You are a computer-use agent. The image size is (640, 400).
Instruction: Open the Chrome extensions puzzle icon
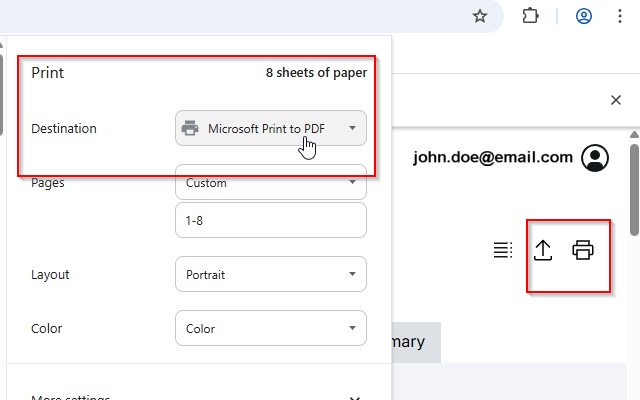click(x=531, y=16)
